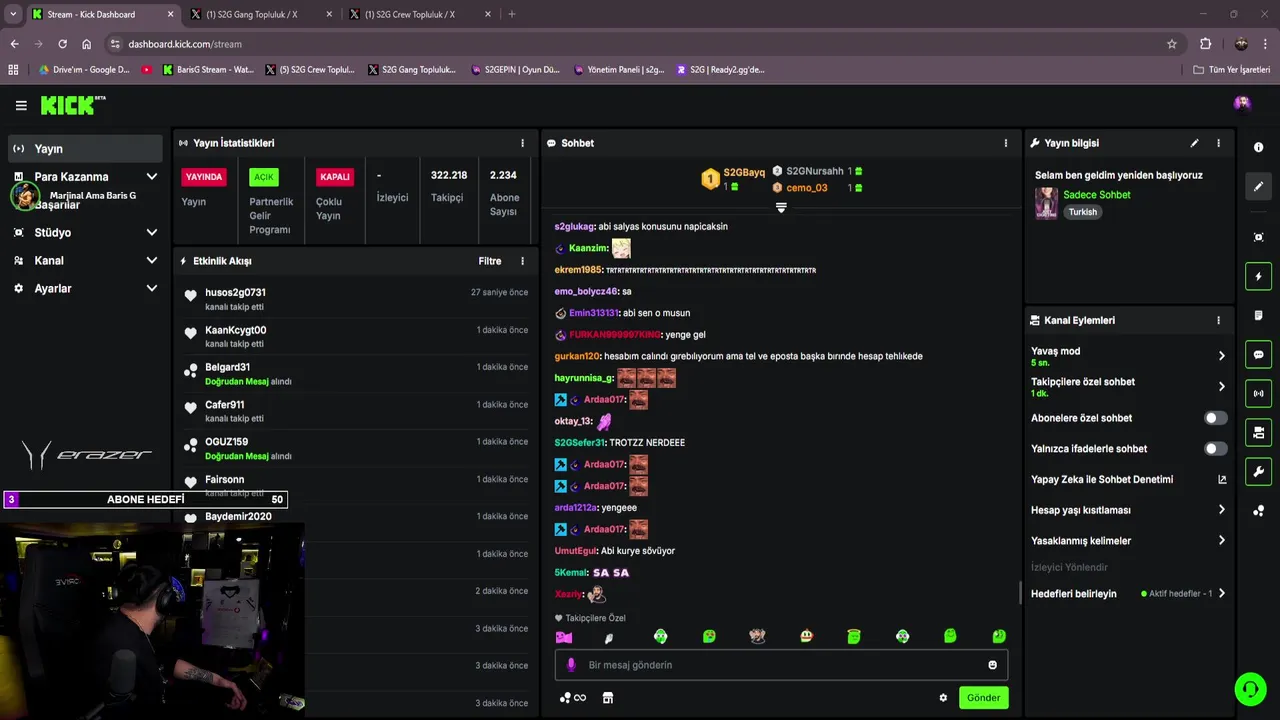Click the Turkish language tag

pyautogui.click(x=1082, y=212)
